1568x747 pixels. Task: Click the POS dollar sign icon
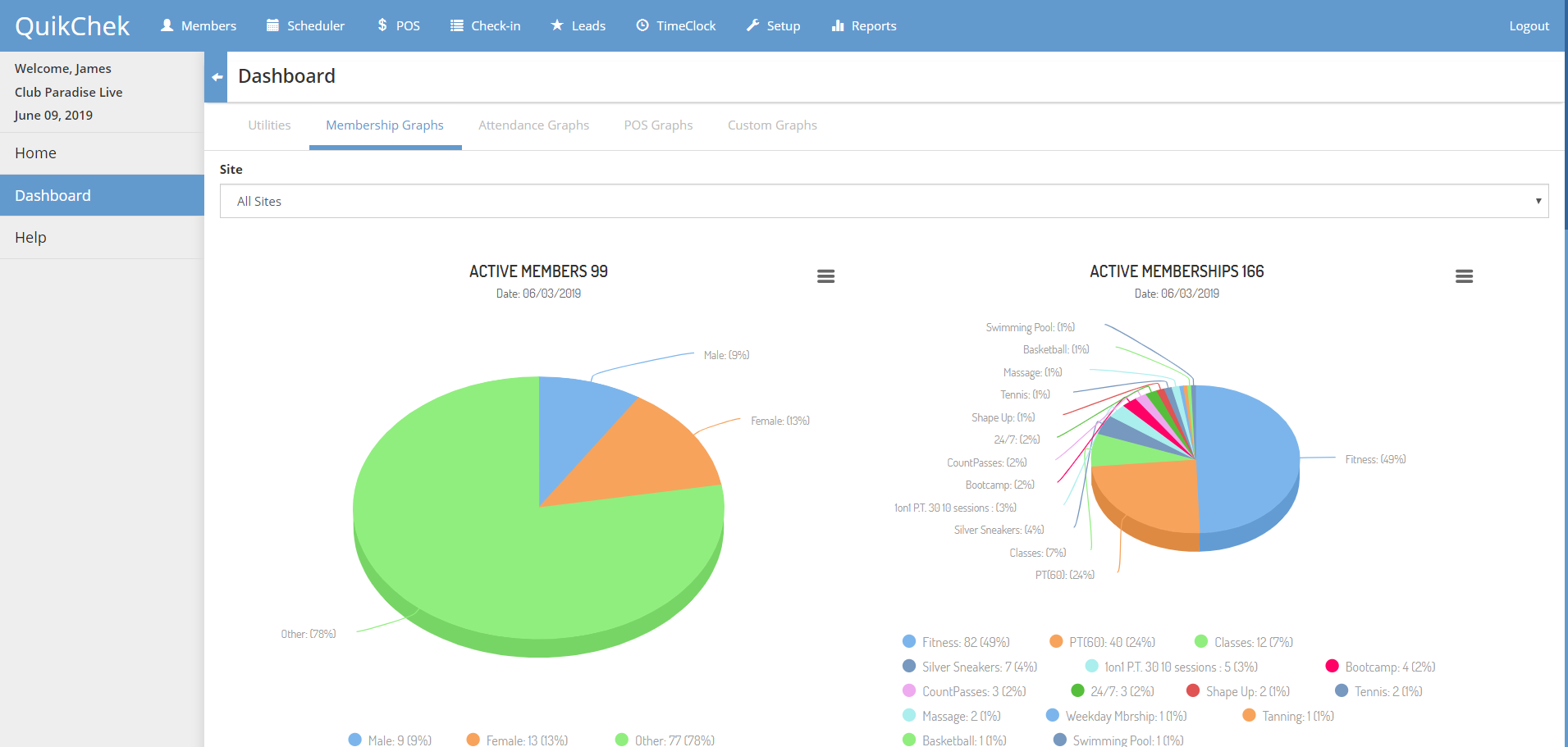[x=382, y=25]
